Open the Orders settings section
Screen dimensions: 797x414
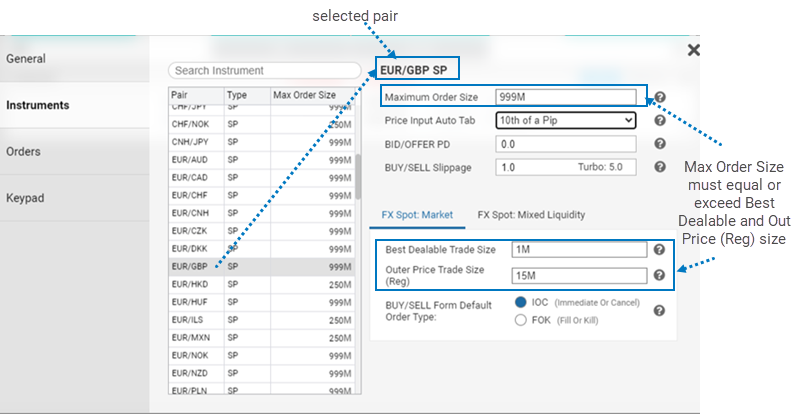tap(24, 151)
